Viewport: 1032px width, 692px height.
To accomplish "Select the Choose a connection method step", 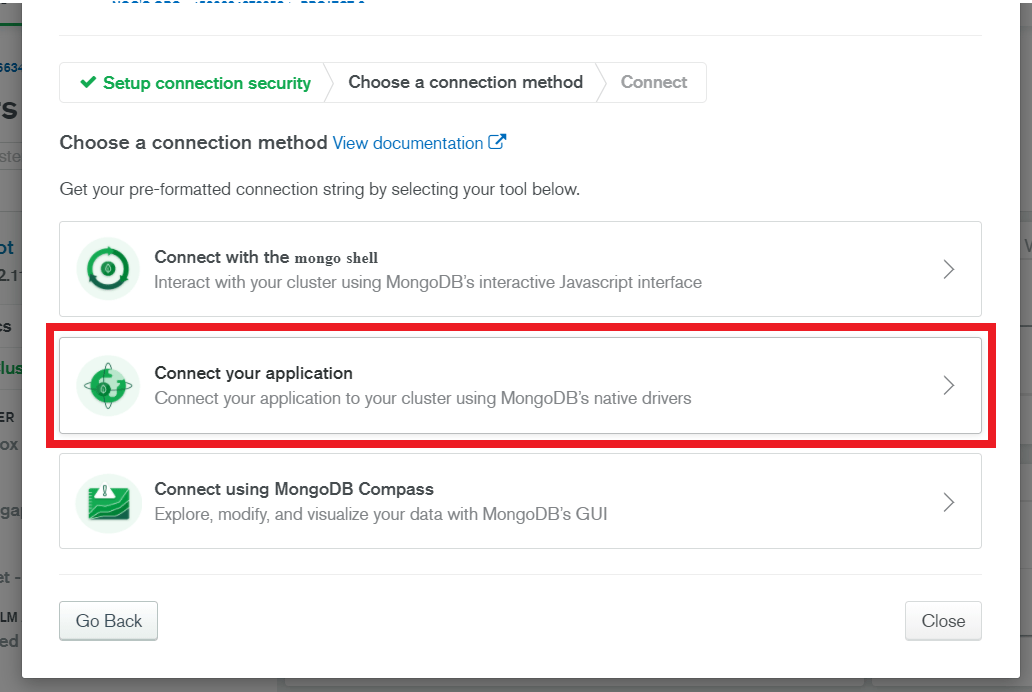I will pos(465,82).
